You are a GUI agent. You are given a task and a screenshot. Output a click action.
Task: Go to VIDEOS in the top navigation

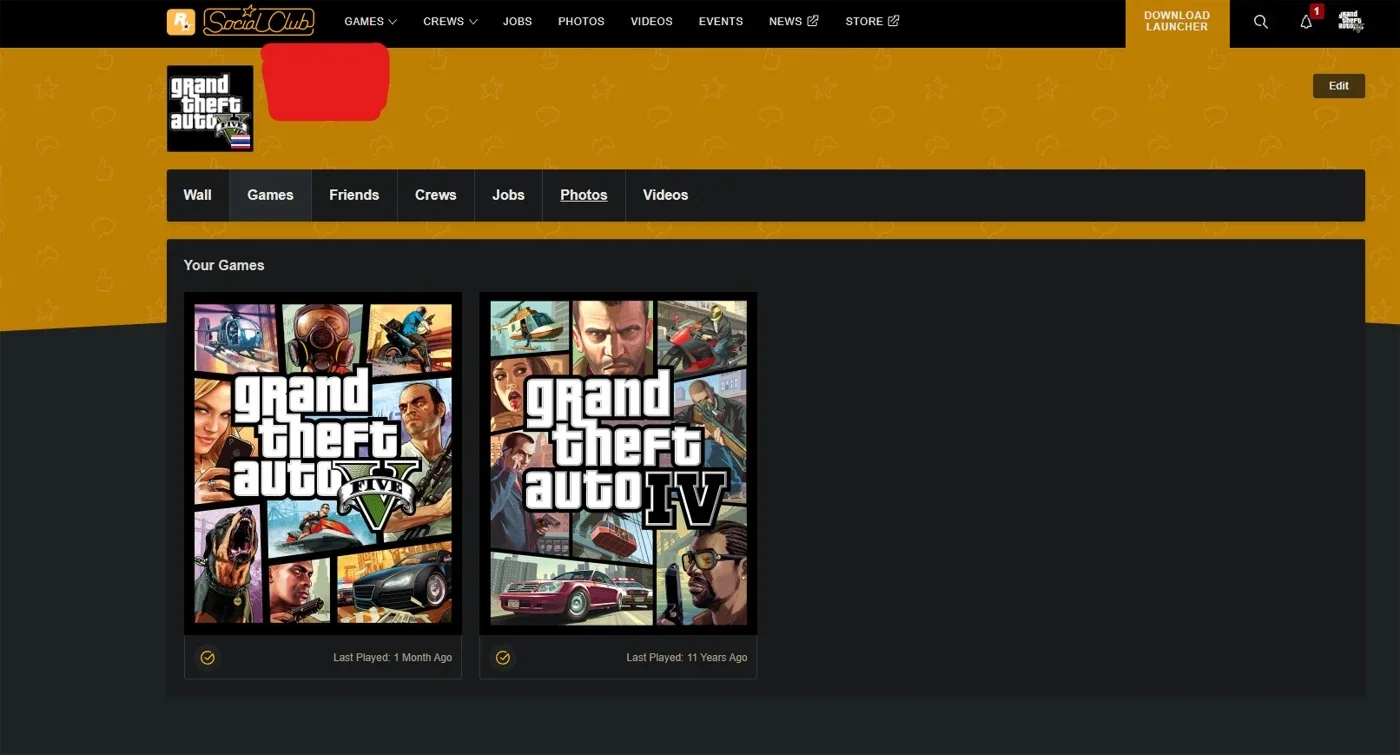click(x=651, y=21)
